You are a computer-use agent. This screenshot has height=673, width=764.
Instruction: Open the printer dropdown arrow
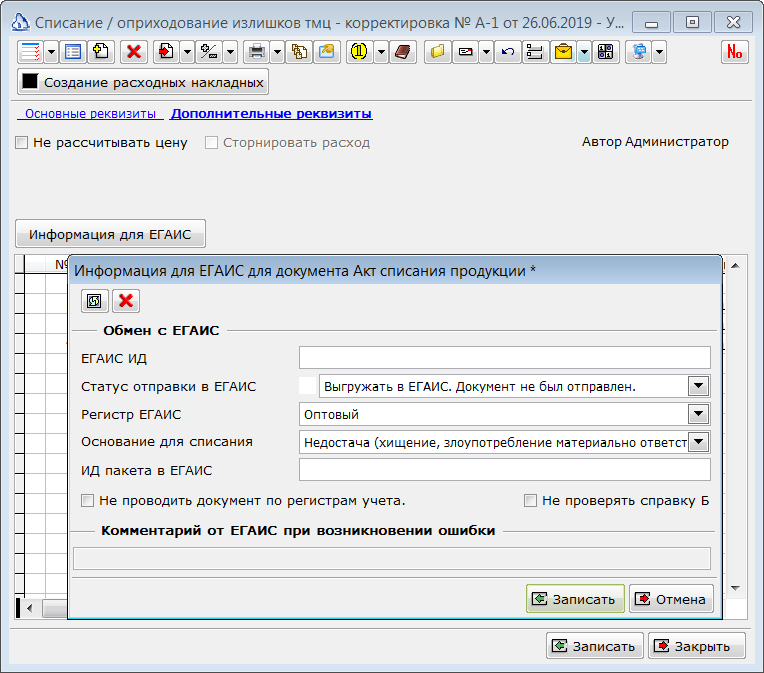click(x=277, y=52)
